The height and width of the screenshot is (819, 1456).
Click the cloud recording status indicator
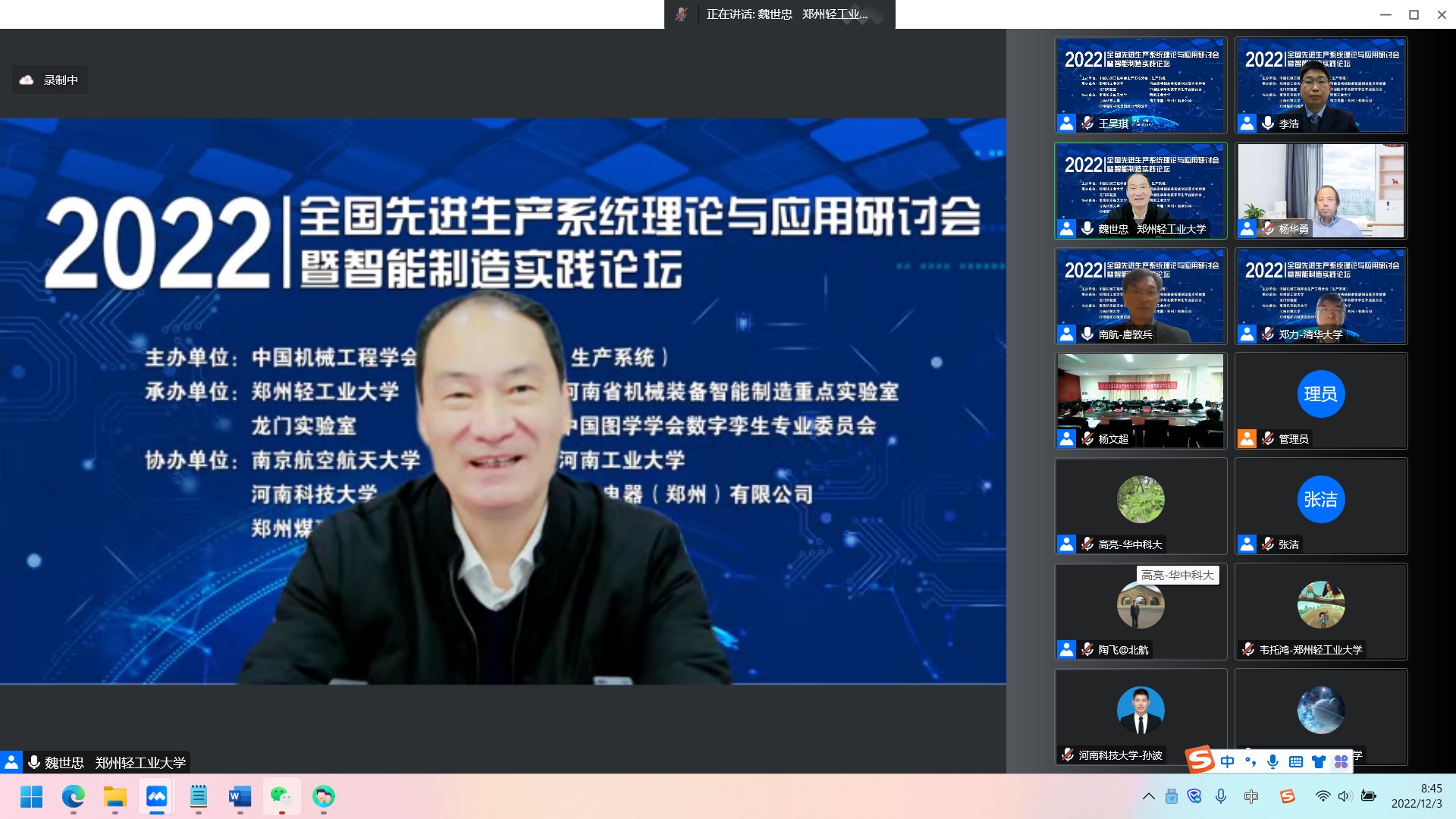[50, 80]
